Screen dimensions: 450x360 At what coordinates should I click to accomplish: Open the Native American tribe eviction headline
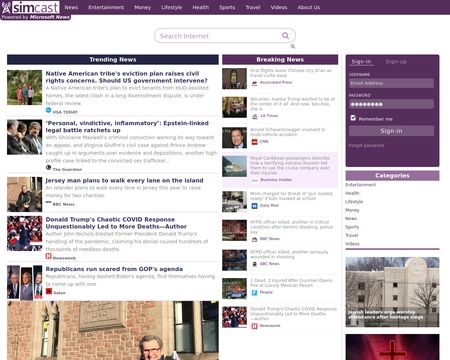[126, 77]
